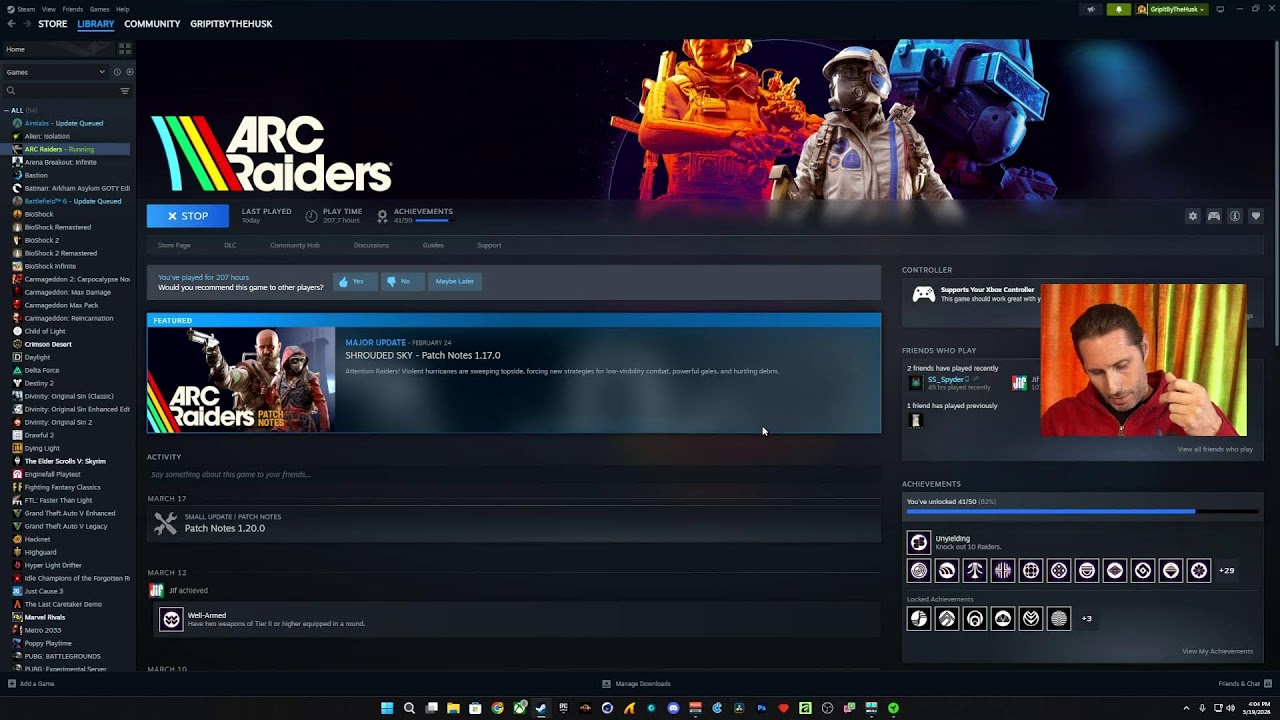Viewport: 1280px width, 720px height.
Task: View all friends who play
Action: tap(1215, 449)
